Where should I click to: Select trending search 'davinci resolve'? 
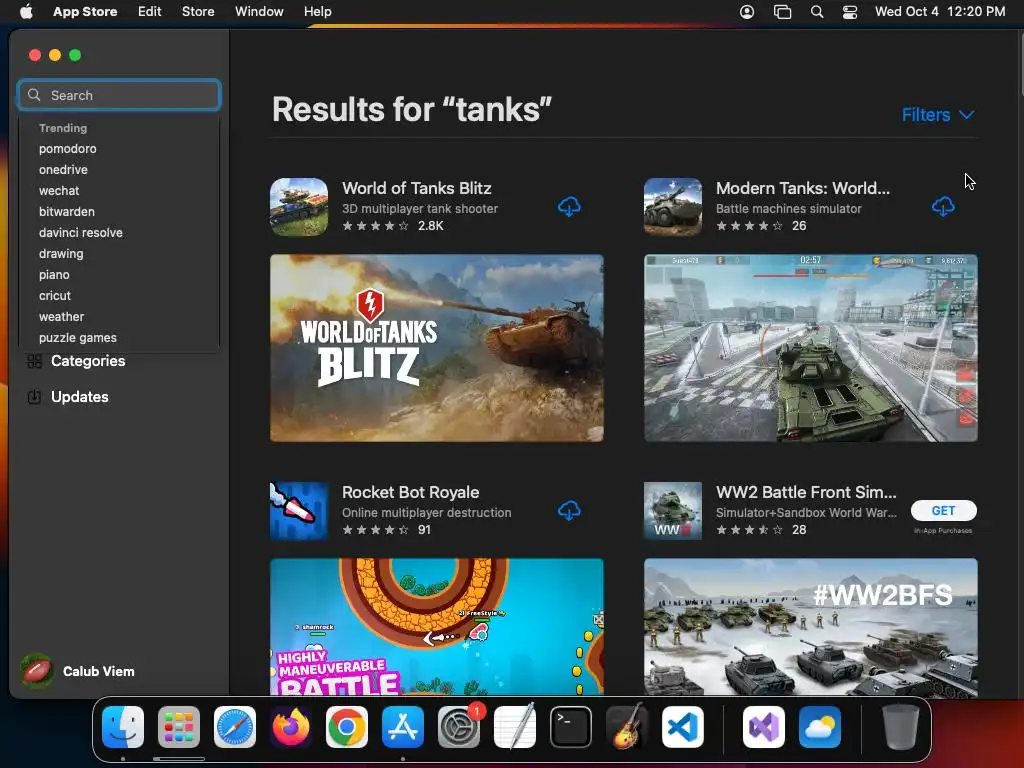coord(81,232)
